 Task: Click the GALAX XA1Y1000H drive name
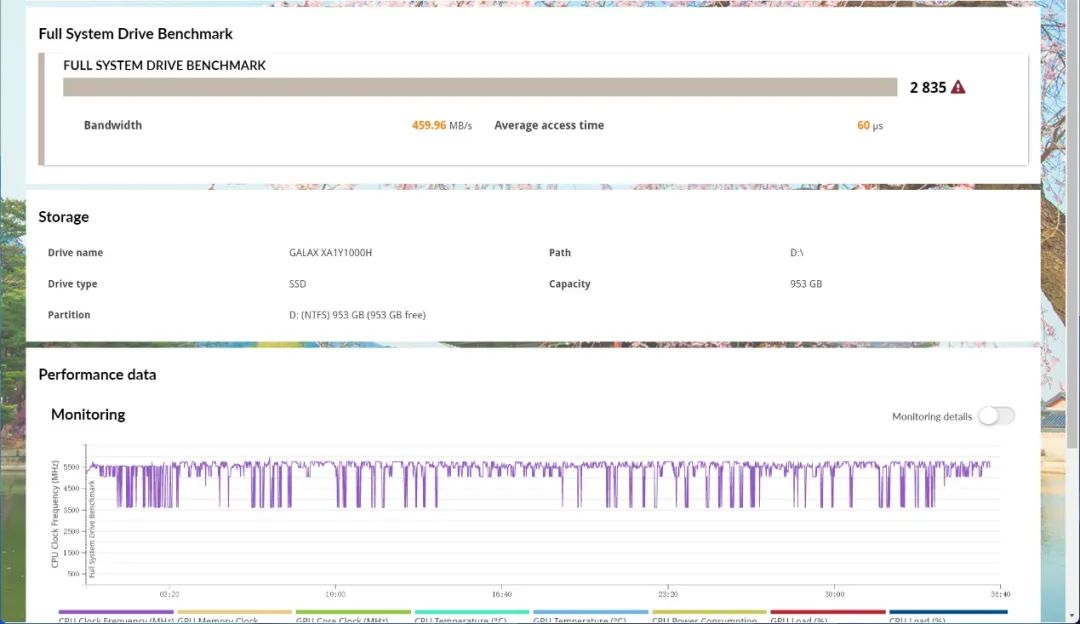[x=330, y=253]
